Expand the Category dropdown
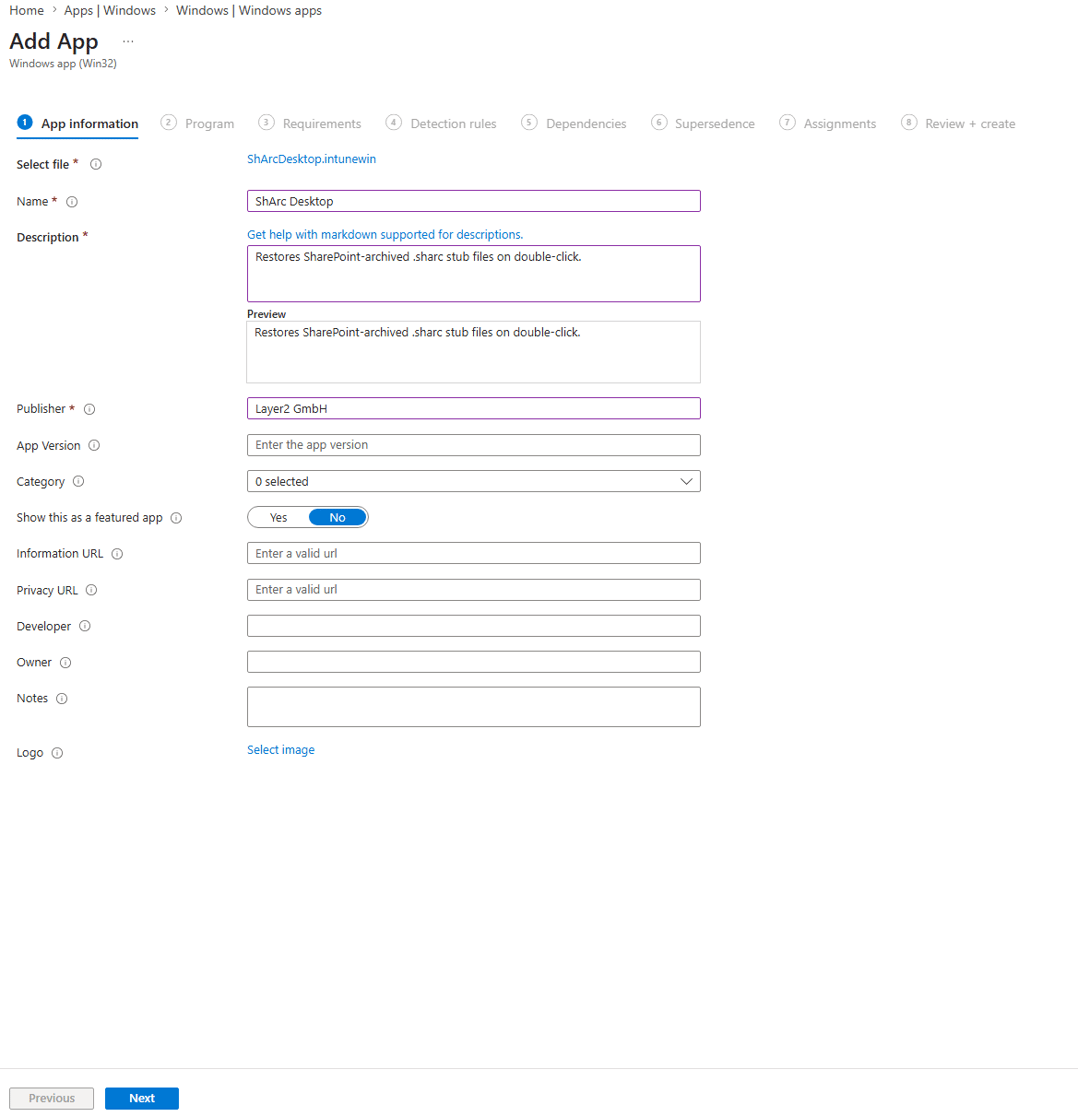The image size is (1078, 1117). pyautogui.click(x=473, y=482)
